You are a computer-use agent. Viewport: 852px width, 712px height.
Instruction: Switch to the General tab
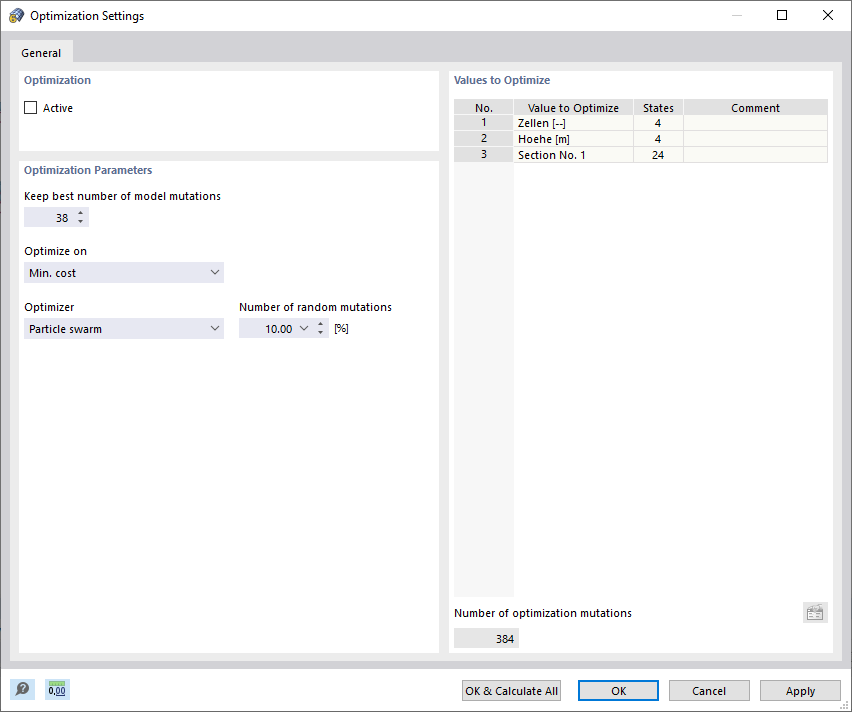point(41,52)
